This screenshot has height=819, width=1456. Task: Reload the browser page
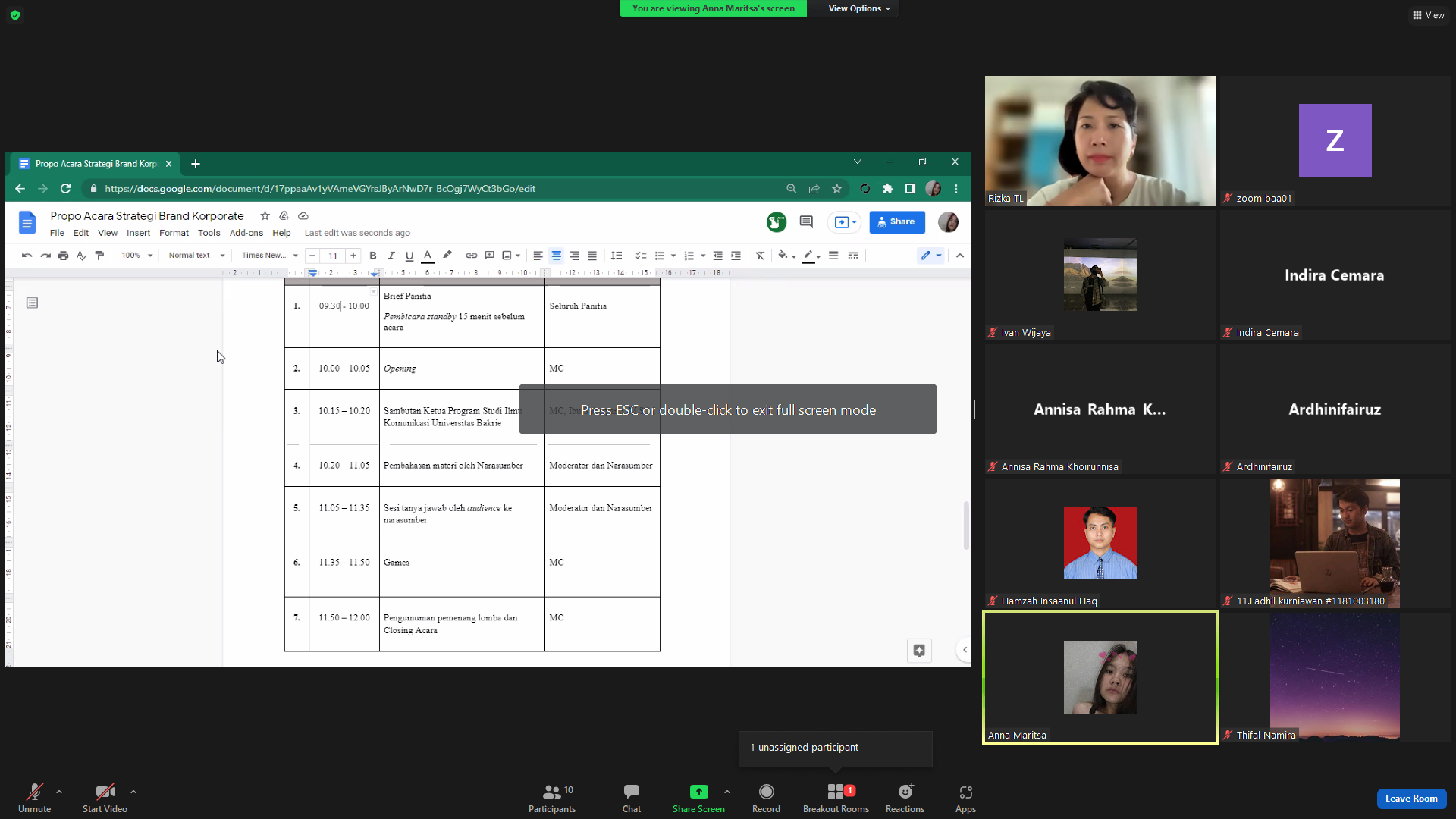click(66, 189)
